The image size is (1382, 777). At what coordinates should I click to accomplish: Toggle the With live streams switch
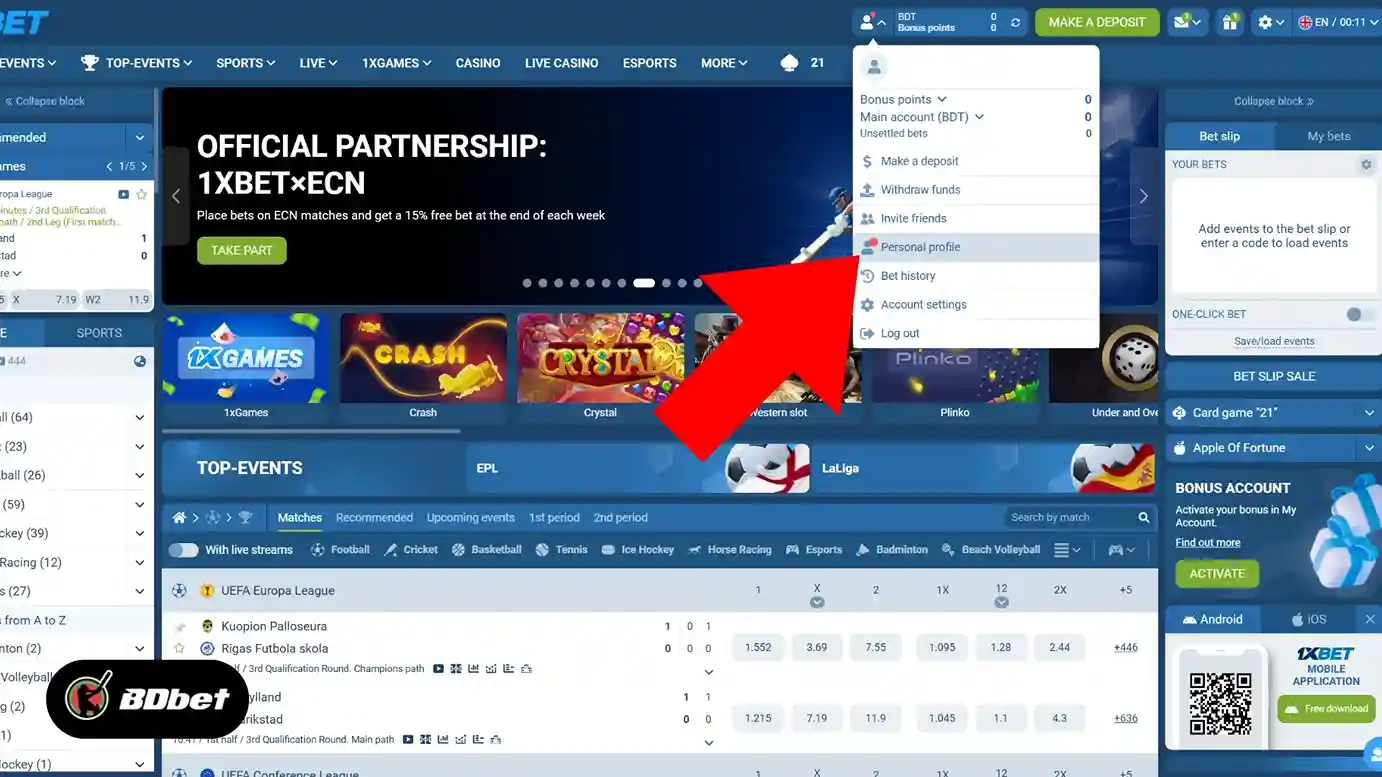pyautogui.click(x=183, y=550)
